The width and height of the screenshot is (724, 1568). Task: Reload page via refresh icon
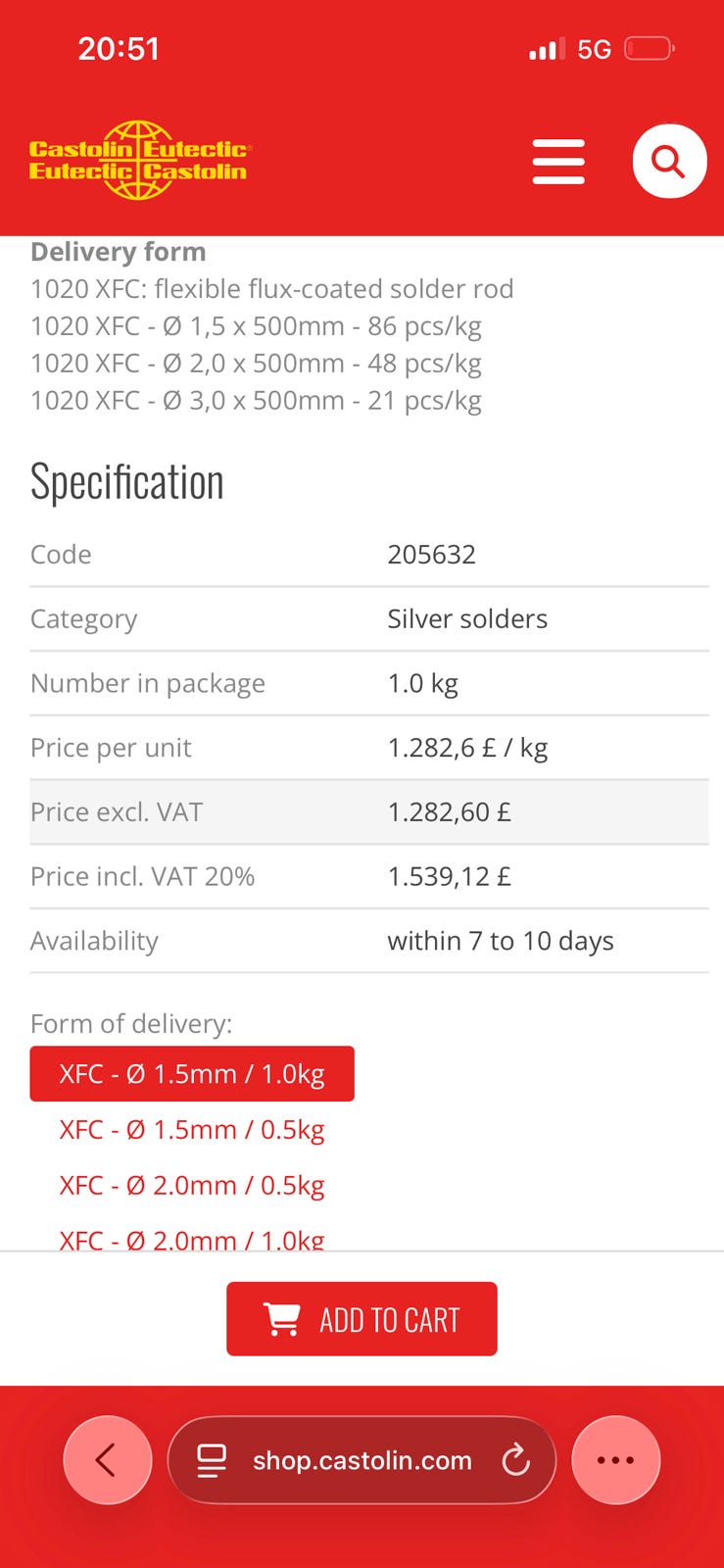[516, 1460]
